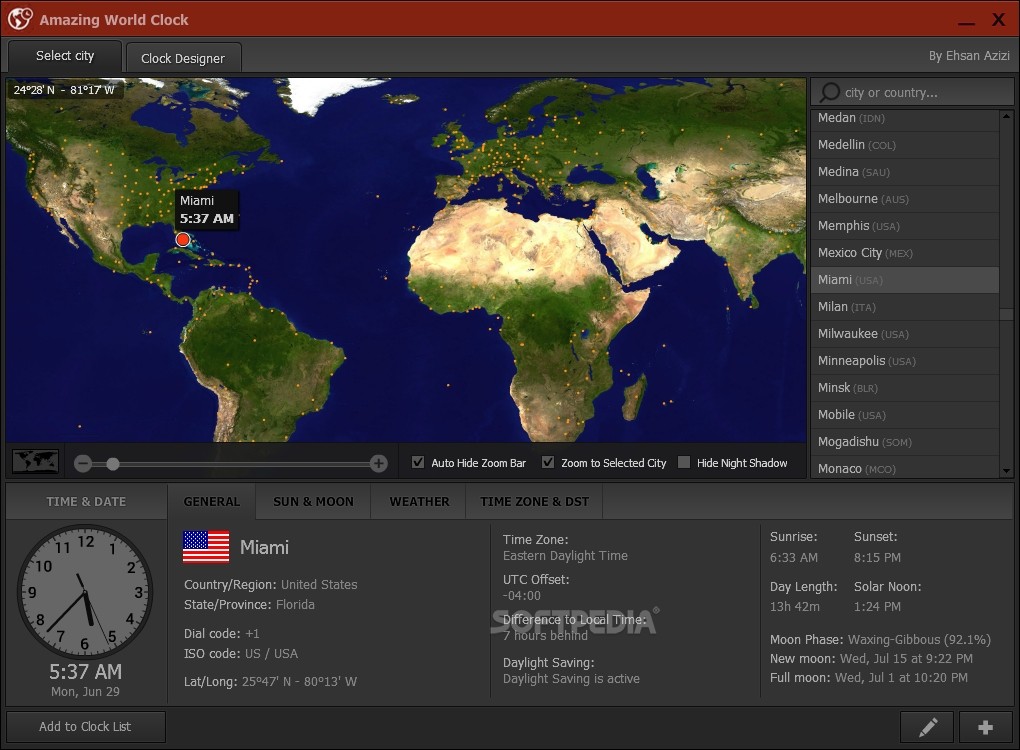Minimize the Amazing World Clock window

click(x=966, y=22)
